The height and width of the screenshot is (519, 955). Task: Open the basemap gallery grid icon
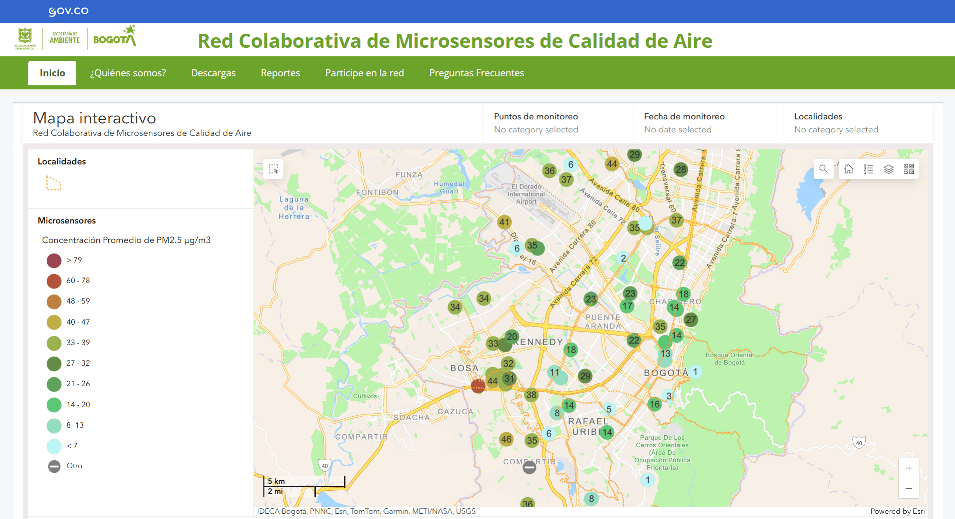click(909, 169)
